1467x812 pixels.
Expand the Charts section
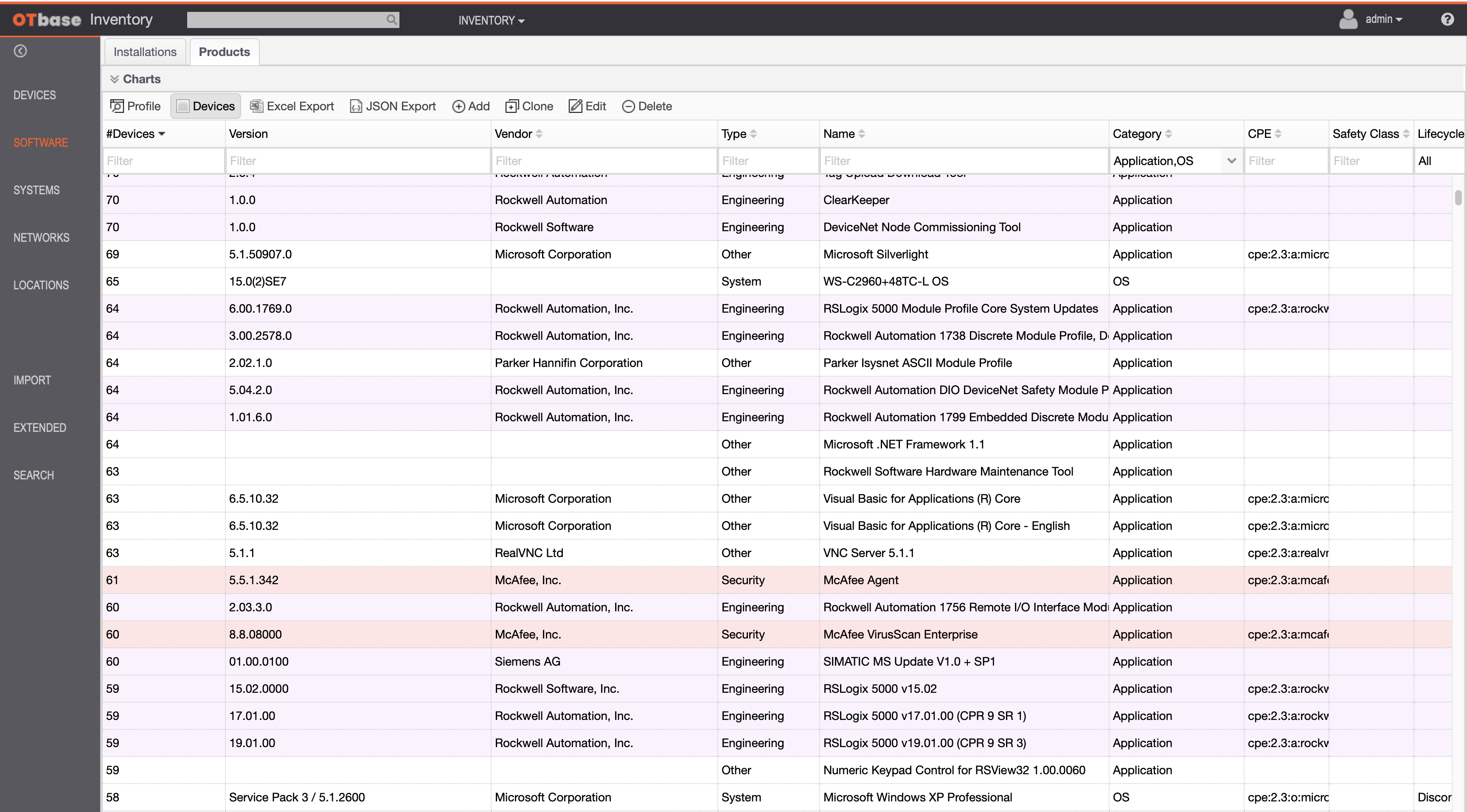[x=115, y=79]
